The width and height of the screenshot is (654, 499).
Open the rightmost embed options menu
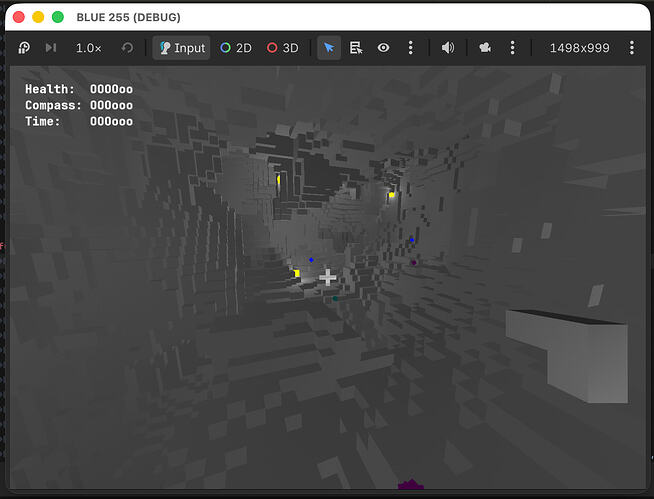(x=632, y=48)
